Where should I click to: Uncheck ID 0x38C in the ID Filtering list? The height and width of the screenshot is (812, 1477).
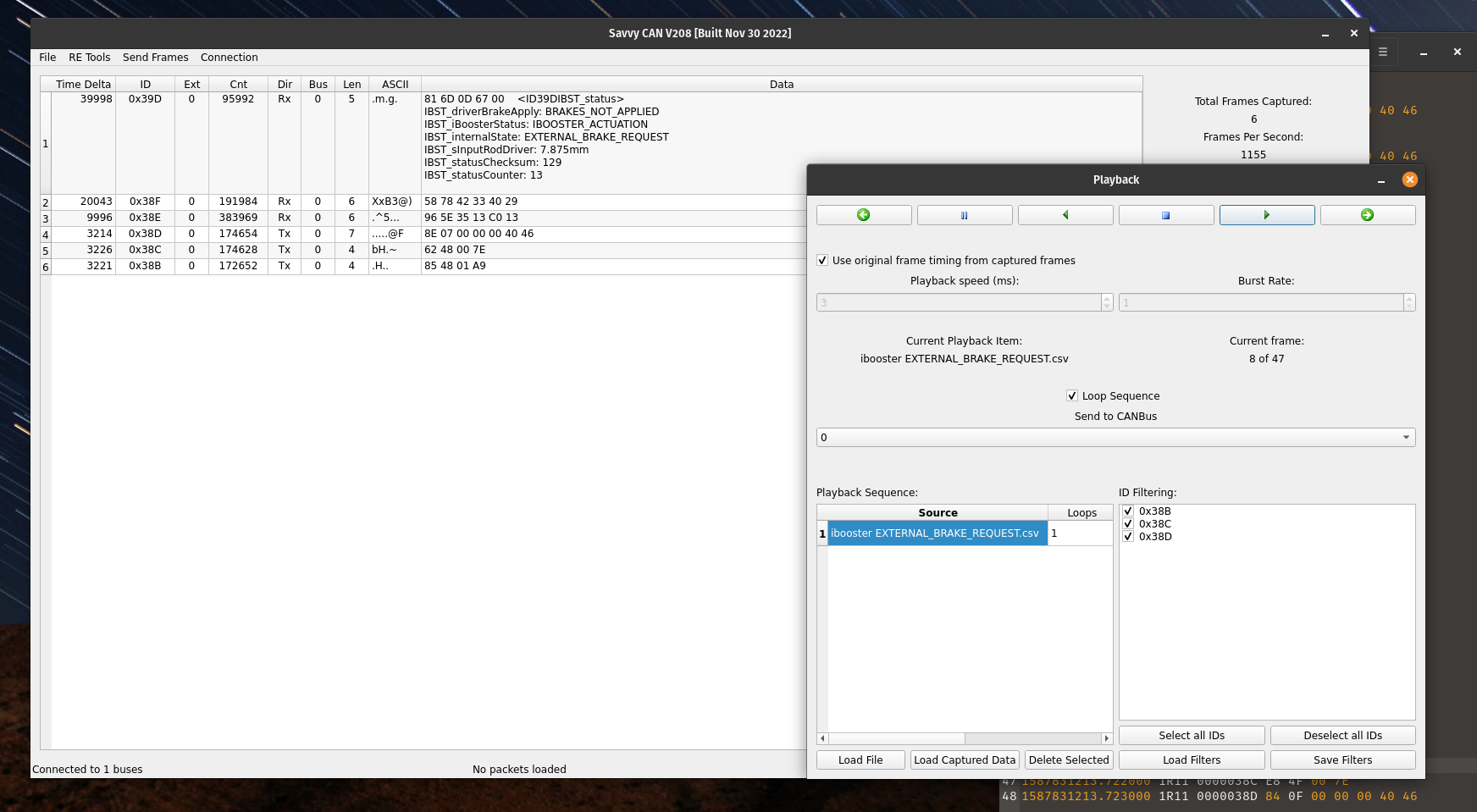pos(1128,524)
